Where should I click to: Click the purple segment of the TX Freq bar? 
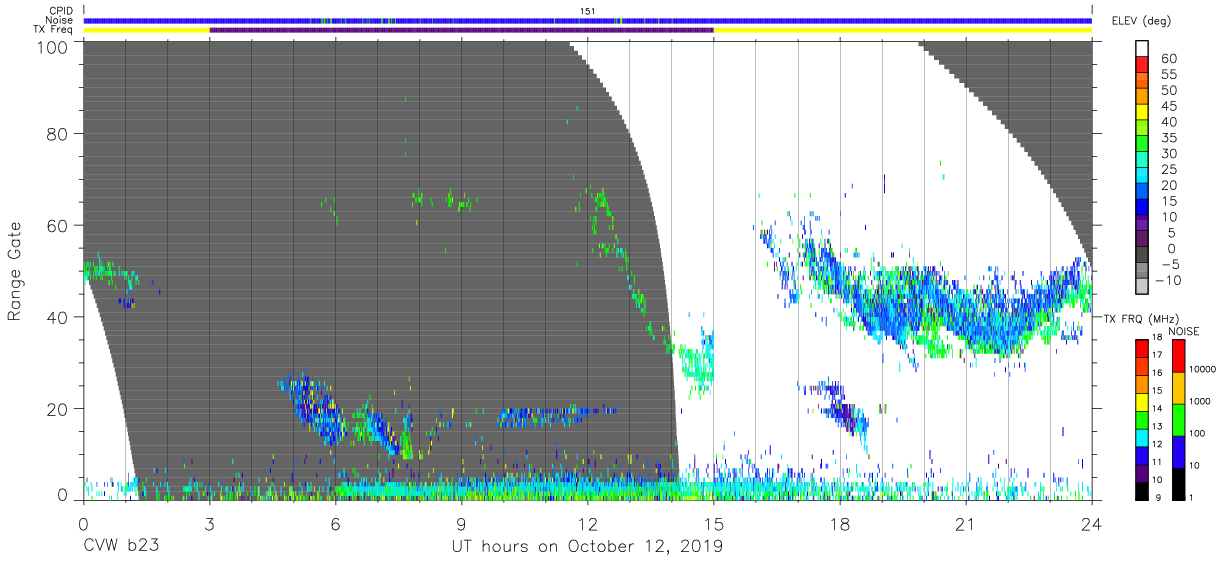coord(461,30)
